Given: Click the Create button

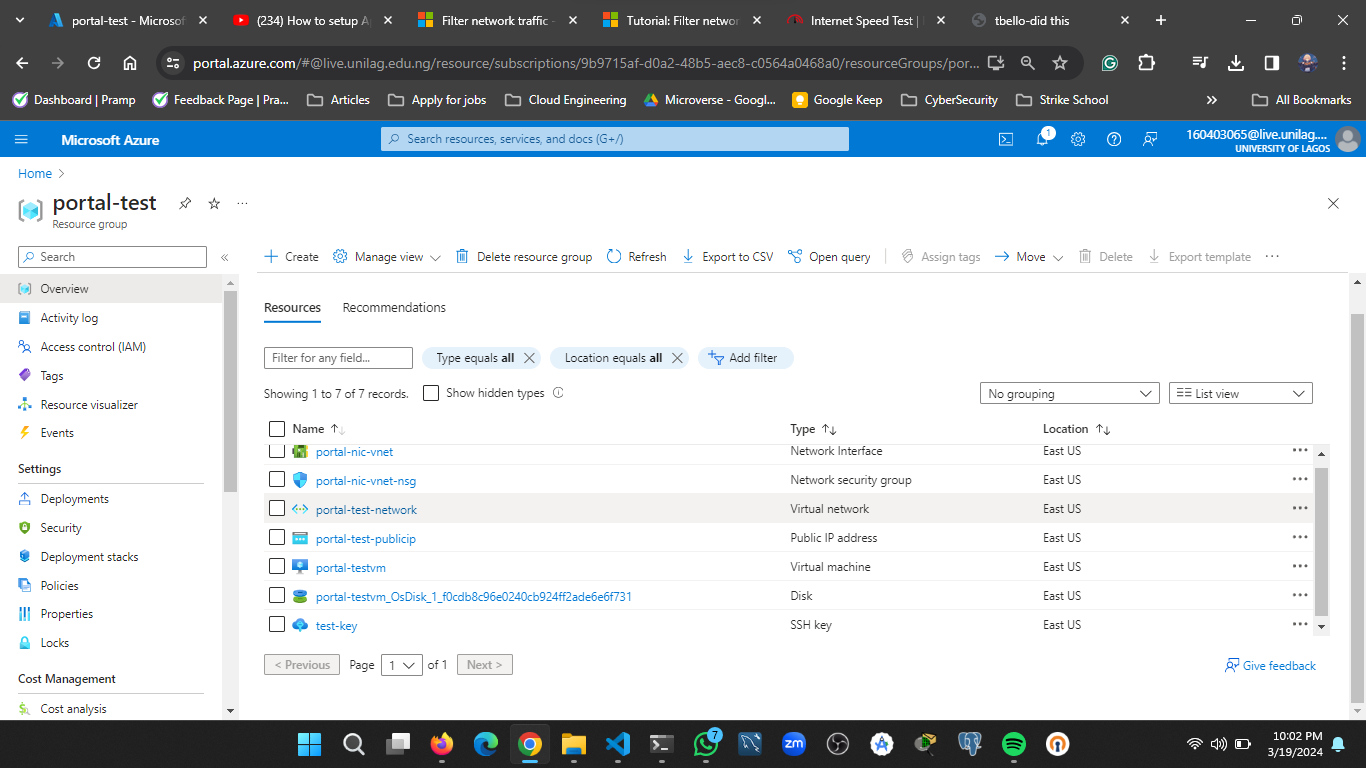Looking at the screenshot, I should point(291,257).
